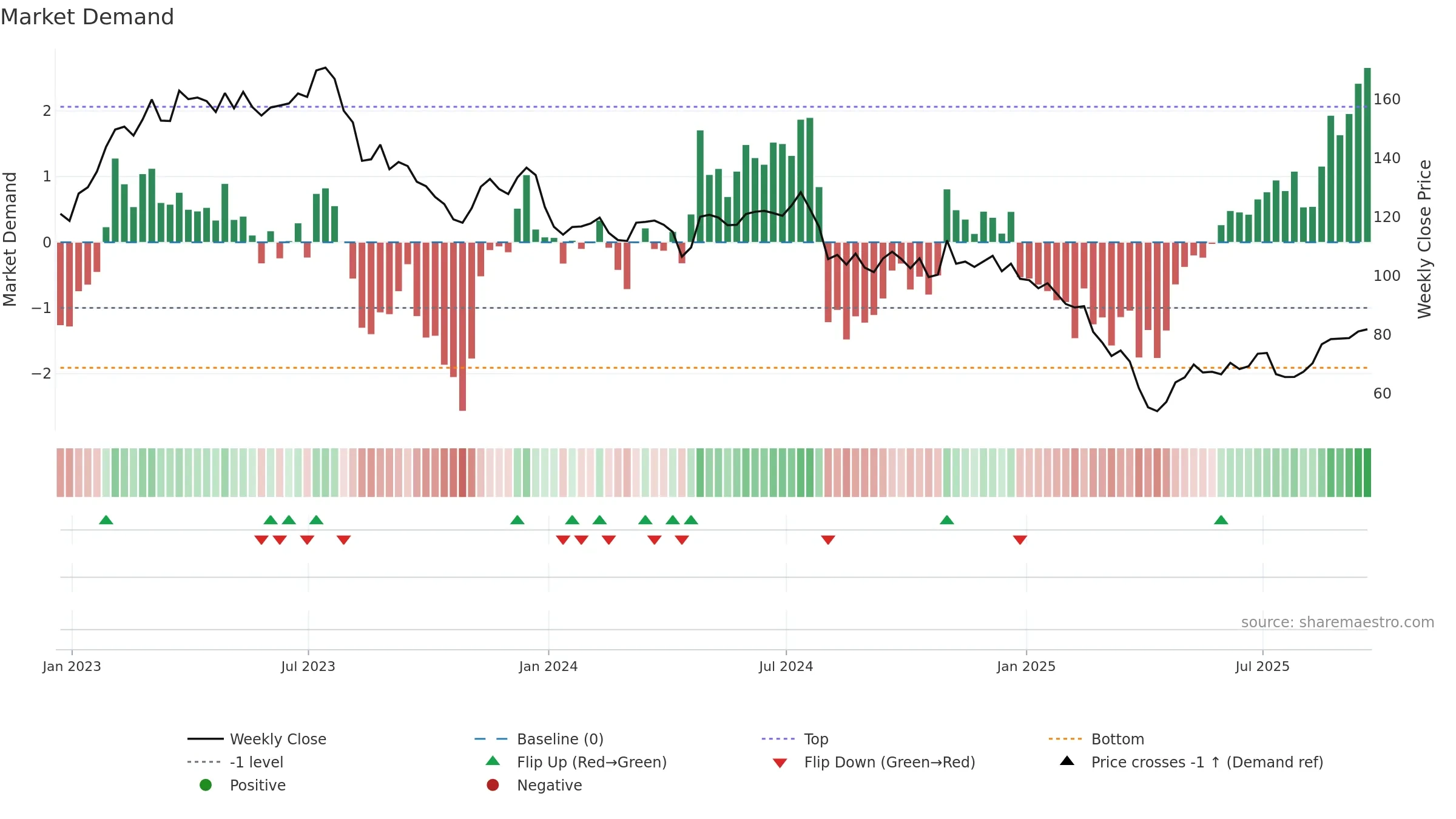Click the 'Weekly Close Price' right axis title
This screenshot has width=1456, height=819.
(1424, 239)
